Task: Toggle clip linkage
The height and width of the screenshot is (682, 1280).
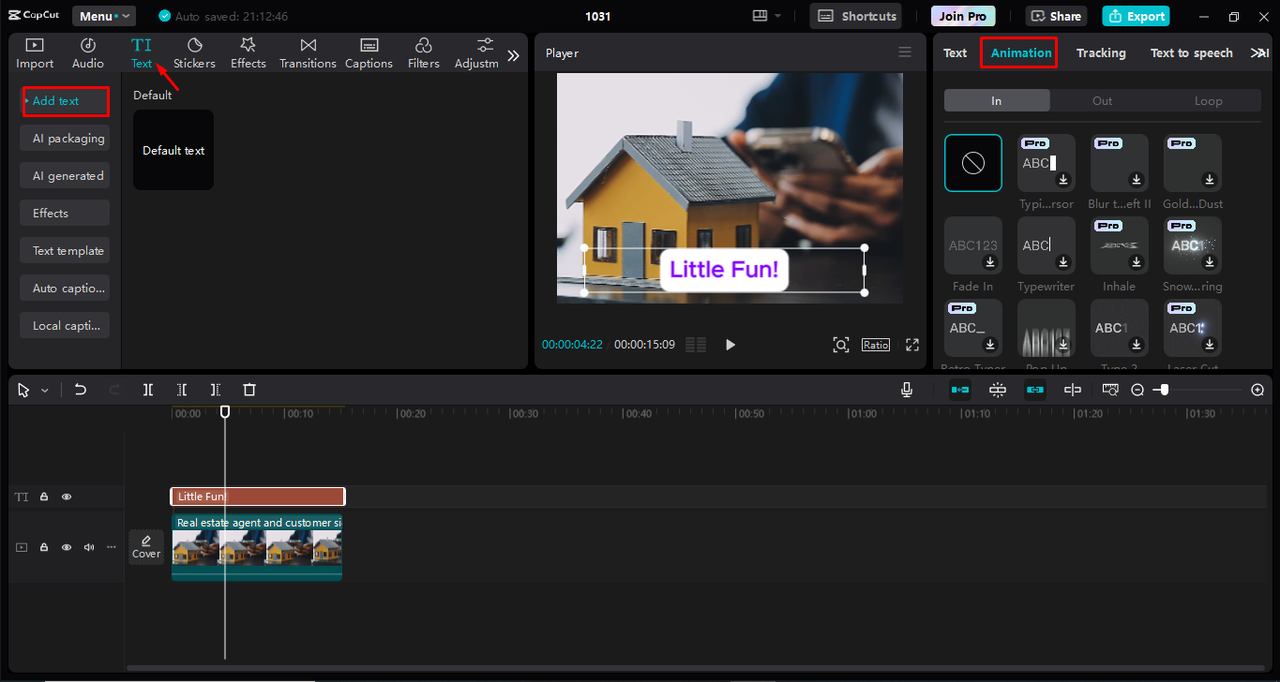Action: click(1035, 390)
